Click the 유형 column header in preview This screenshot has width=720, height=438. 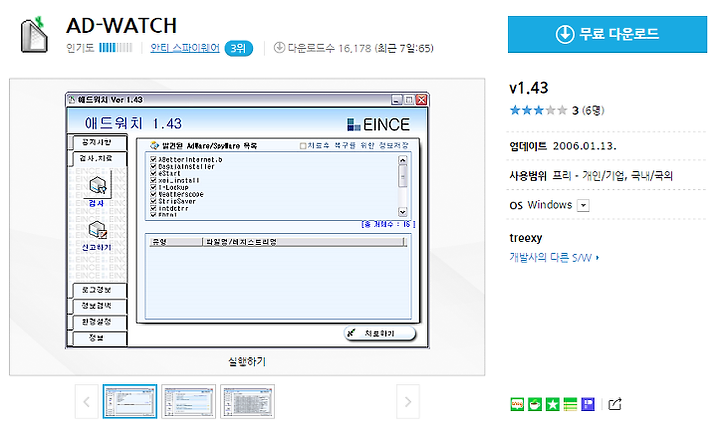pyautogui.click(x=176, y=242)
